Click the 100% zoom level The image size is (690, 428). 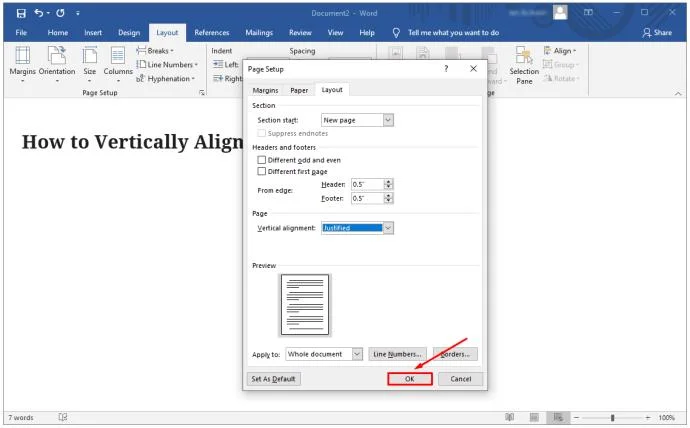(667, 417)
